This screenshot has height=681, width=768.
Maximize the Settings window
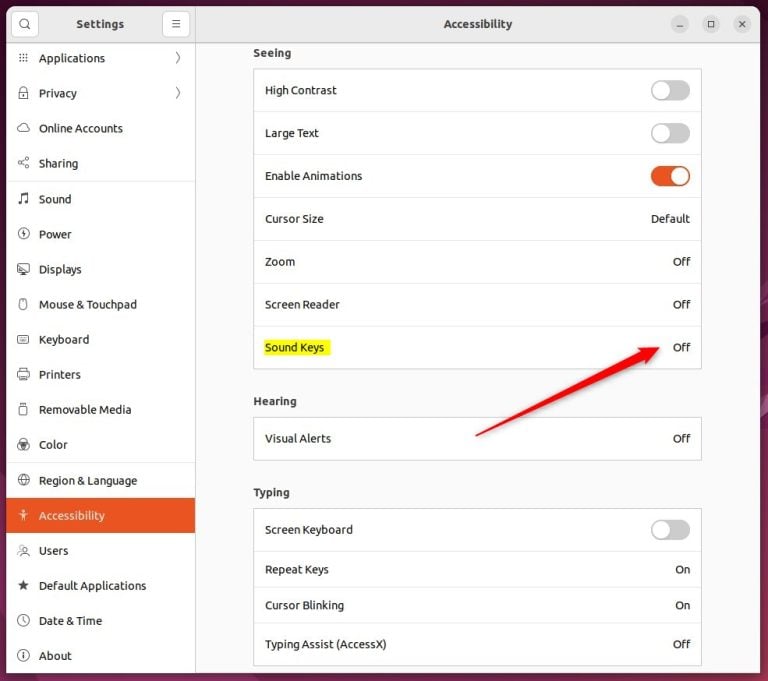(x=711, y=24)
